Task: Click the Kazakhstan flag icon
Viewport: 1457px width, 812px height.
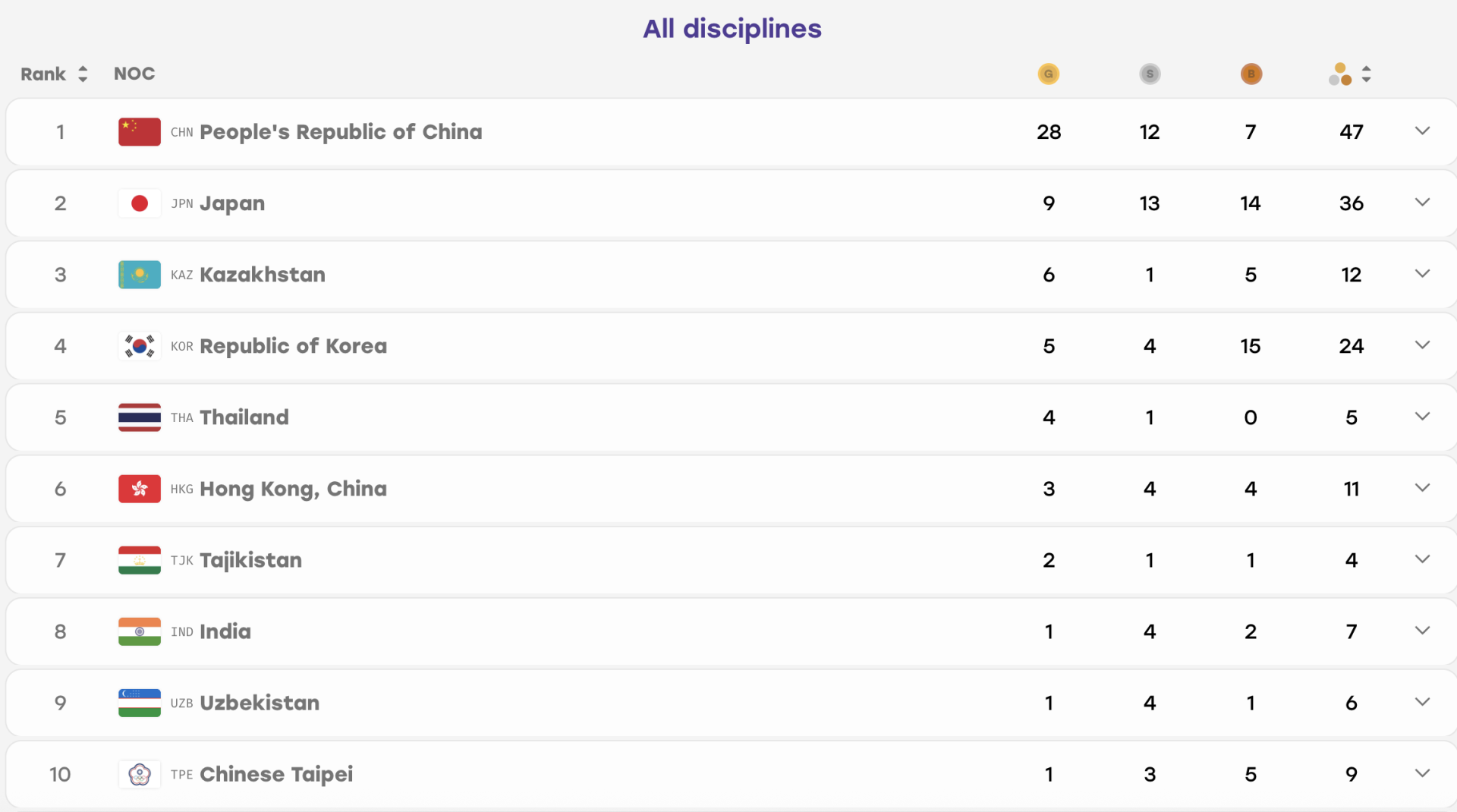Action: click(140, 275)
